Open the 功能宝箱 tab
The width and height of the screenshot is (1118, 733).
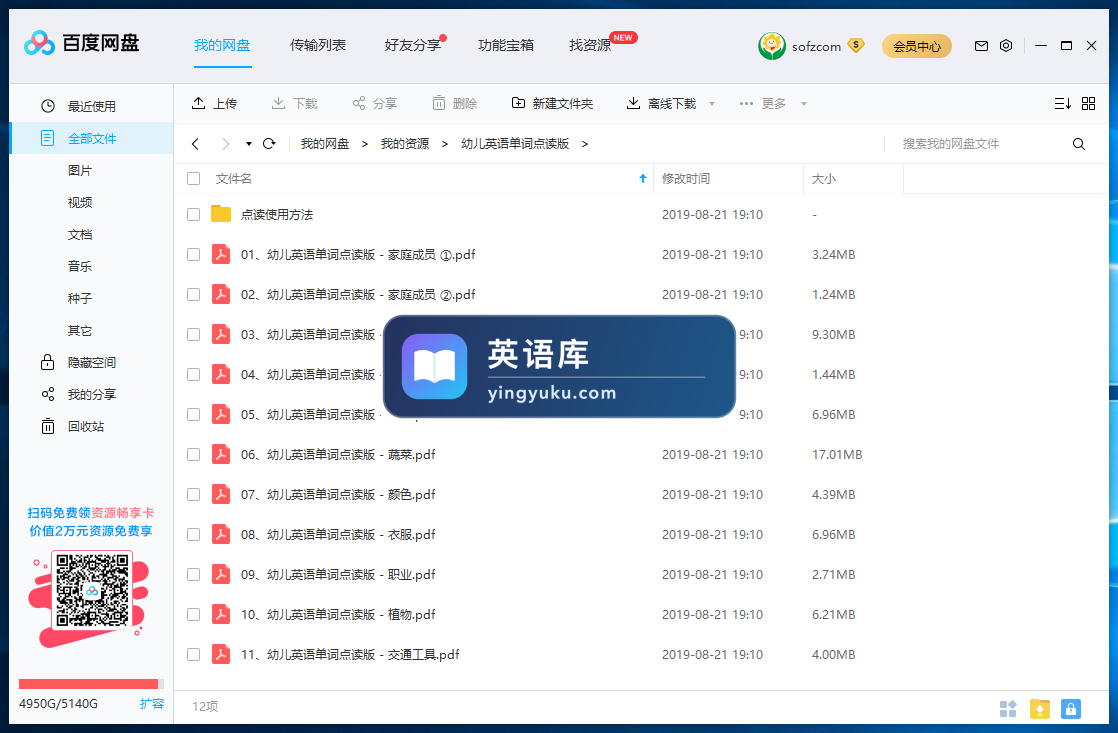pyautogui.click(x=506, y=45)
